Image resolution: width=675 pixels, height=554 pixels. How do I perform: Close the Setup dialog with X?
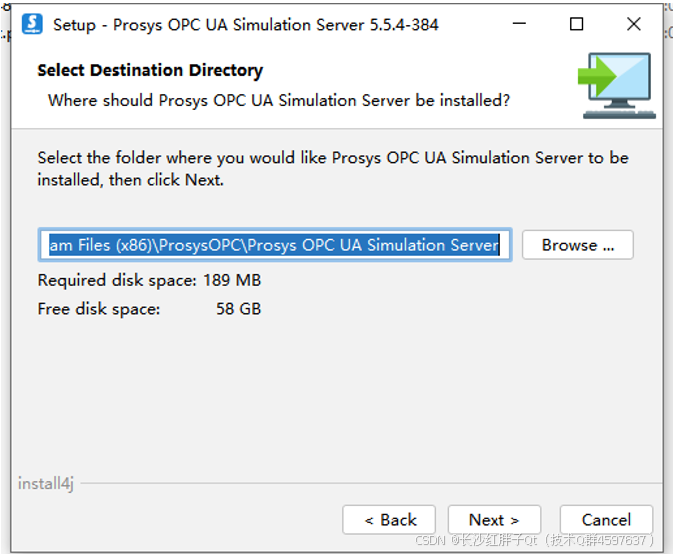(634, 24)
